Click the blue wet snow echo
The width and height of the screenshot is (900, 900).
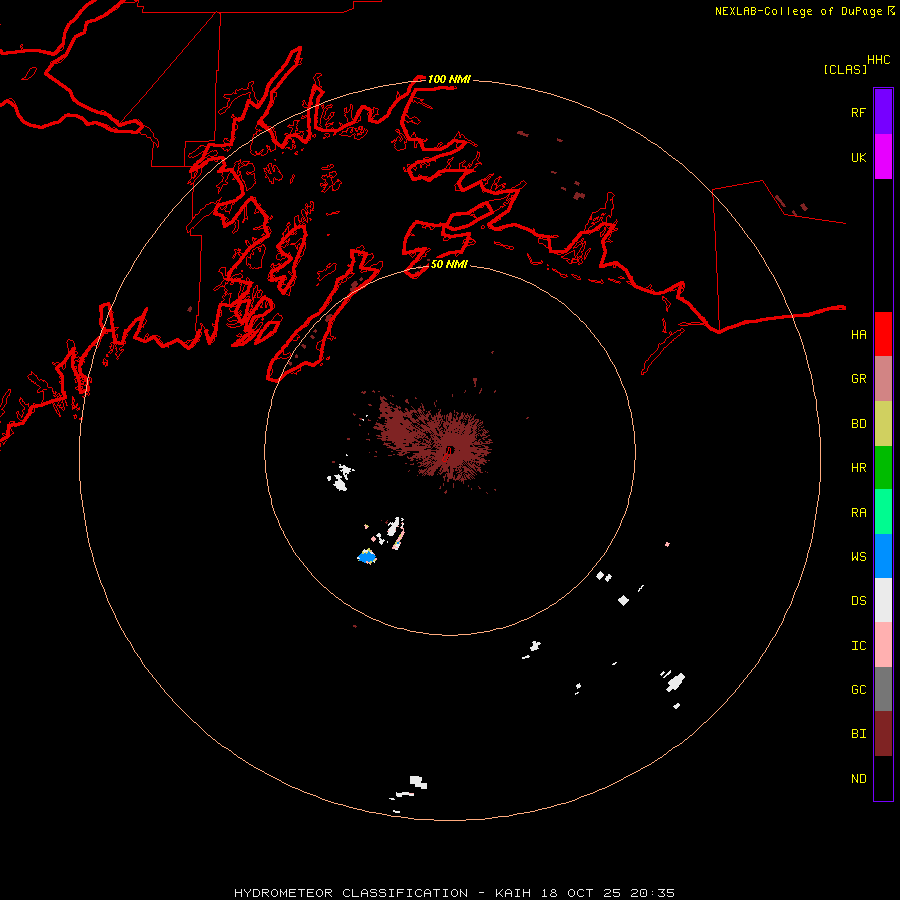coord(367,556)
